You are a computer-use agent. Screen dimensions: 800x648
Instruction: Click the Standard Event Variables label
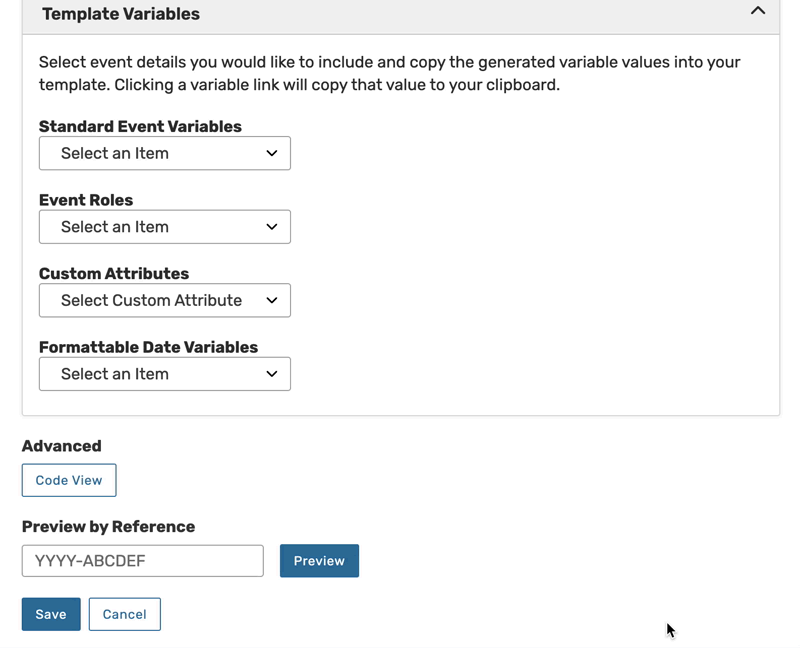[x=140, y=127]
